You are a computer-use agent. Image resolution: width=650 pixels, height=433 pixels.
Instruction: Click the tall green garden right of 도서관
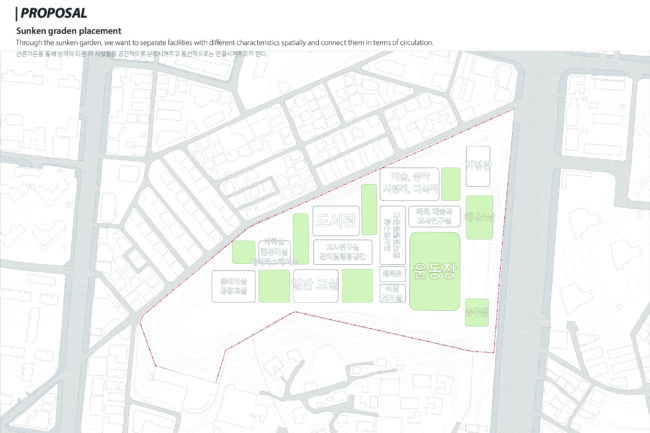coord(369,209)
